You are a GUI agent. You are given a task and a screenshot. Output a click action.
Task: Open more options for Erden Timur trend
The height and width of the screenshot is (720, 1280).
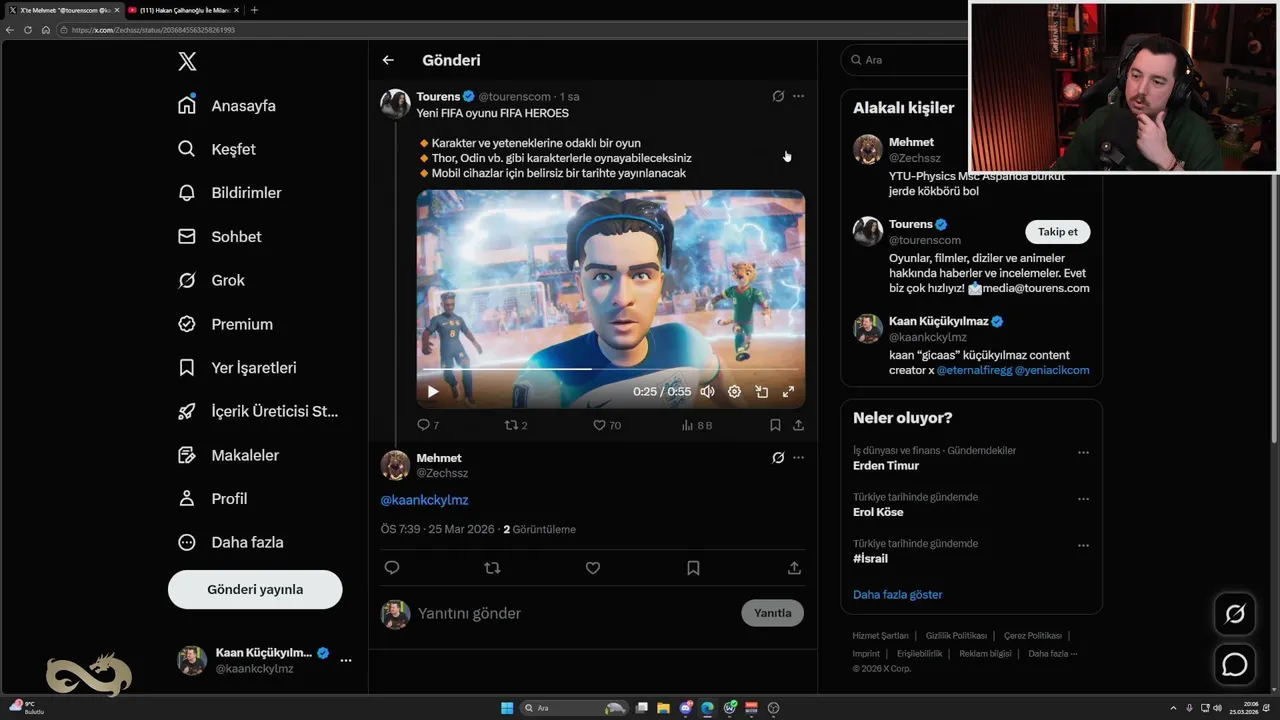pyautogui.click(x=1083, y=453)
